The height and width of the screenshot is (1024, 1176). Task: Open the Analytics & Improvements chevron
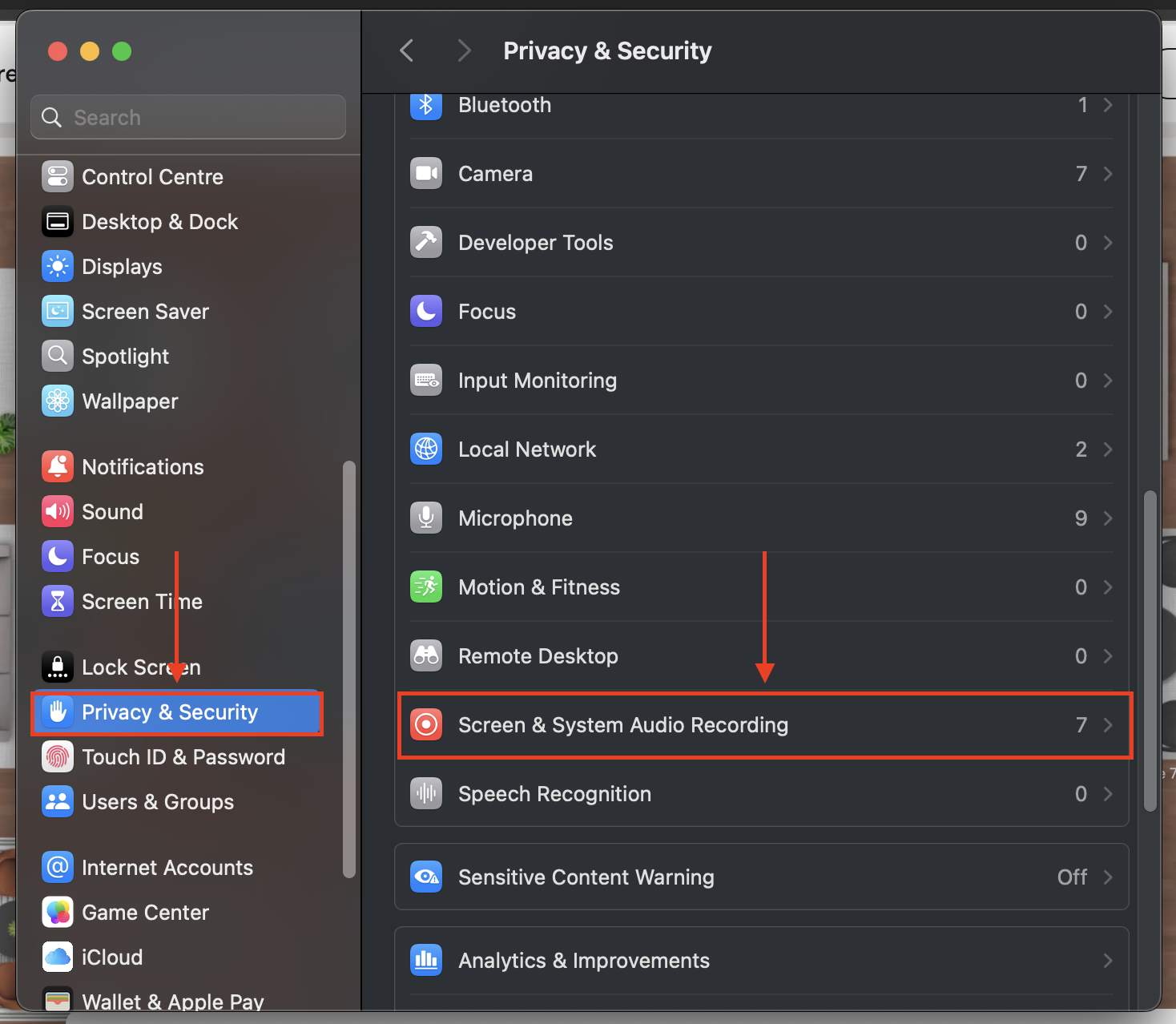[1108, 961]
